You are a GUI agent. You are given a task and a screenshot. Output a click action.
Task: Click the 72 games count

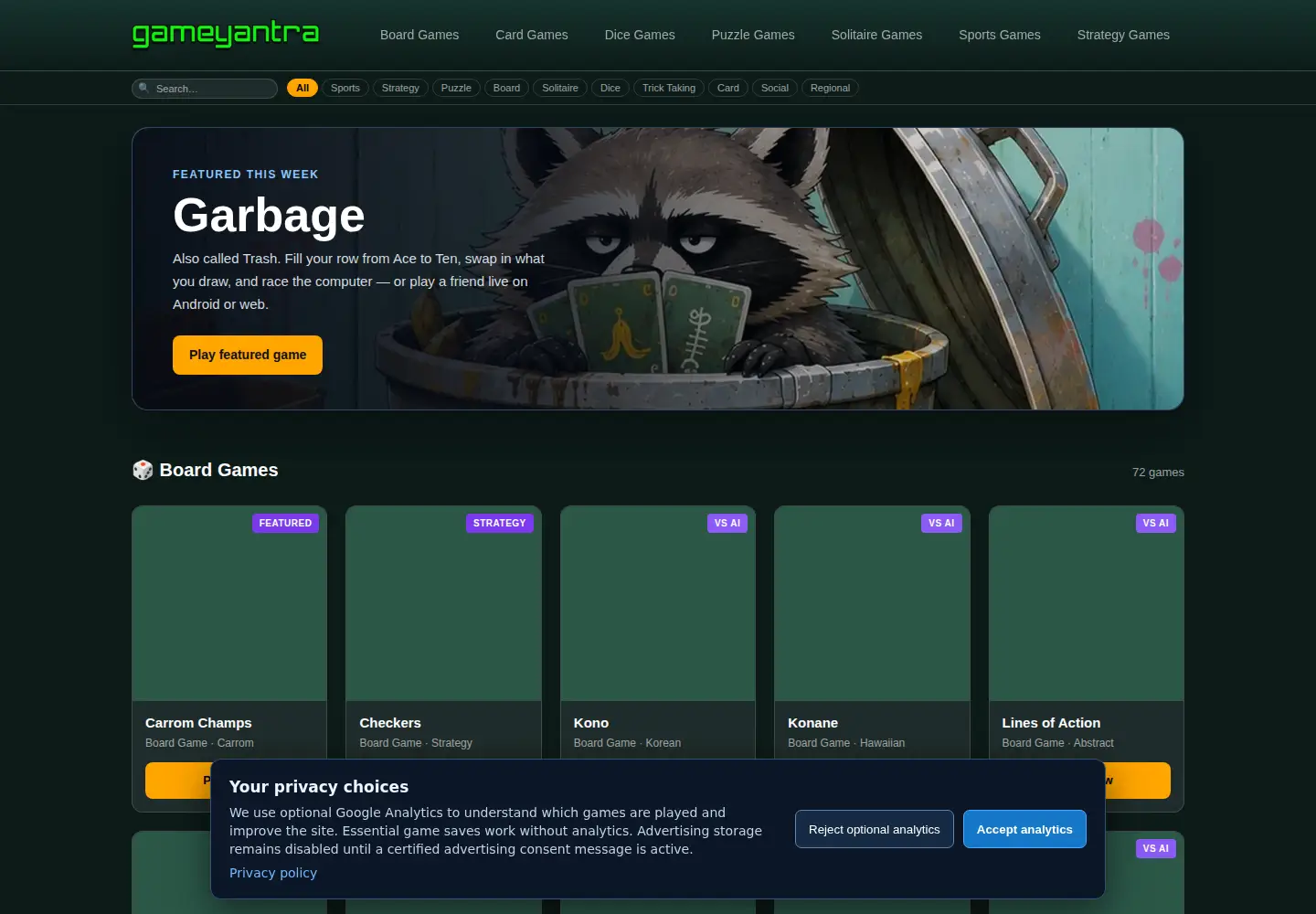tap(1158, 473)
